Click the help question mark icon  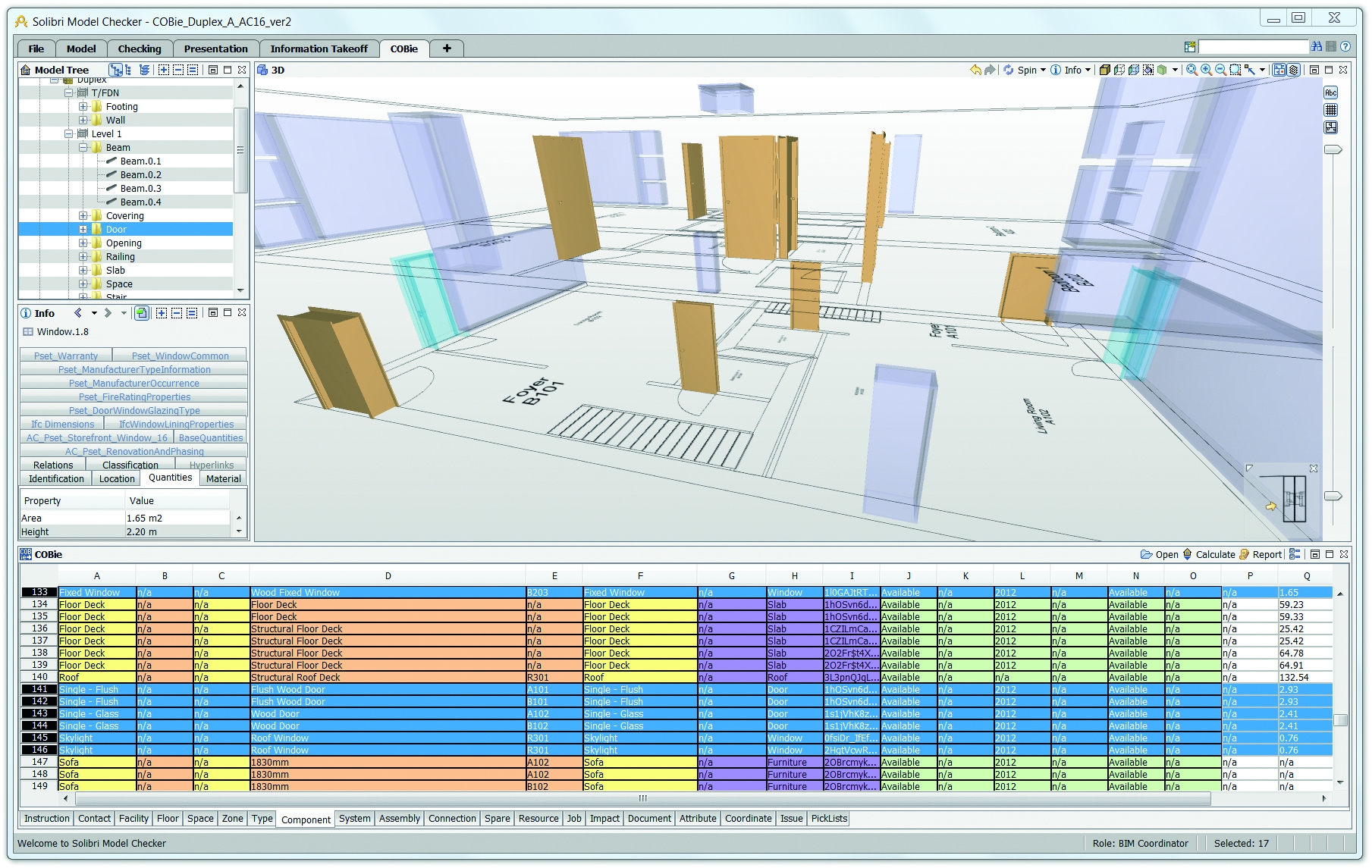(x=1345, y=47)
